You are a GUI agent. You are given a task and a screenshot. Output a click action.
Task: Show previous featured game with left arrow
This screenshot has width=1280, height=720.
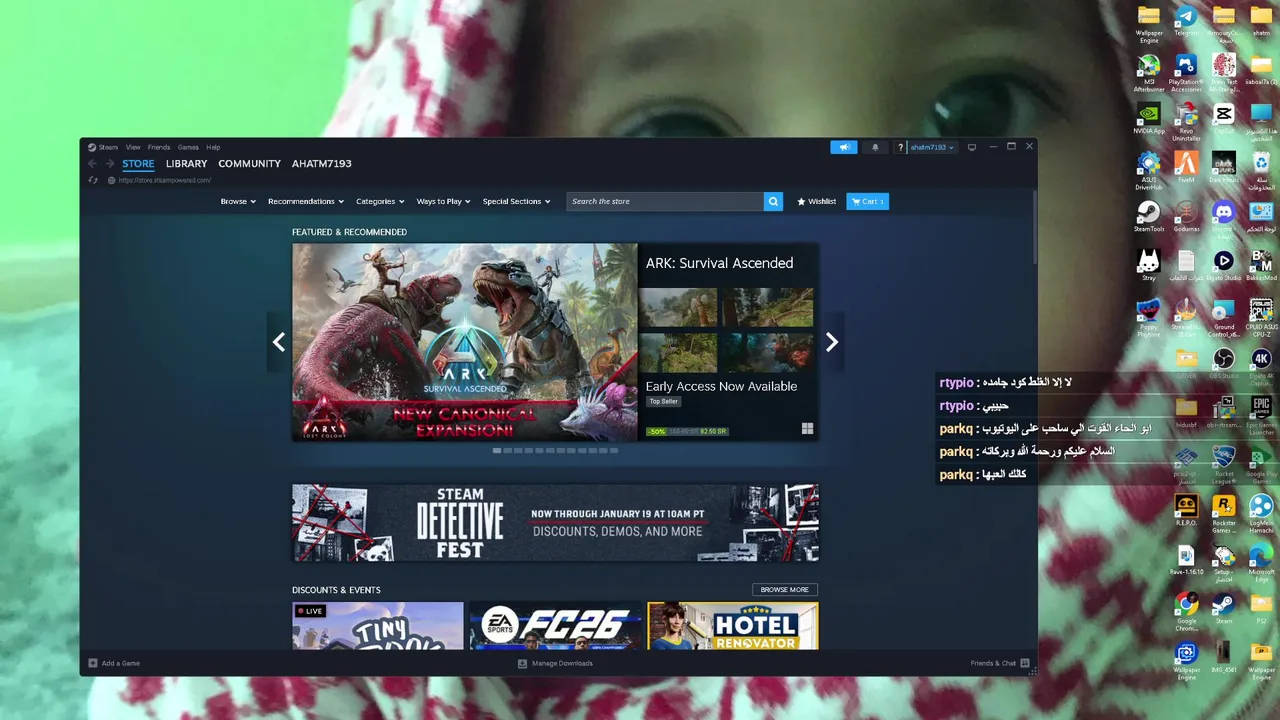[279, 342]
